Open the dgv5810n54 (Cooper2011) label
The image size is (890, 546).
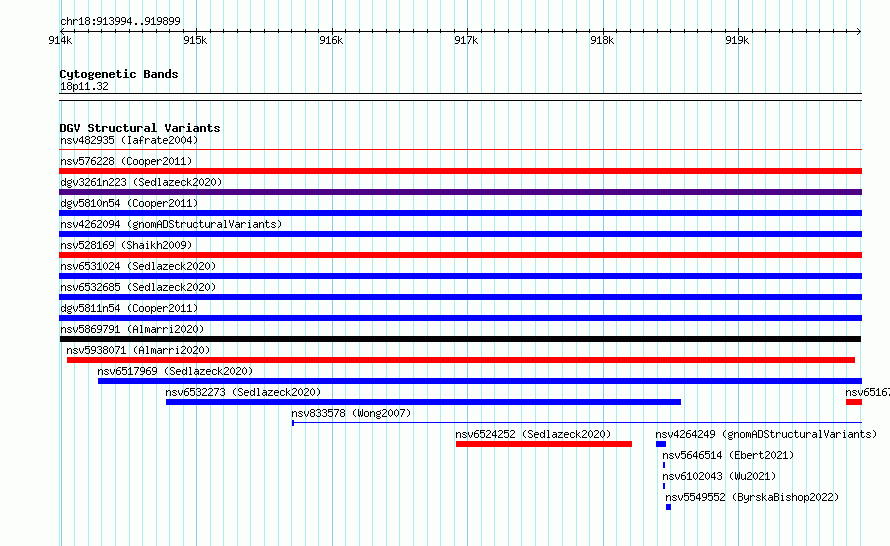coord(129,203)
